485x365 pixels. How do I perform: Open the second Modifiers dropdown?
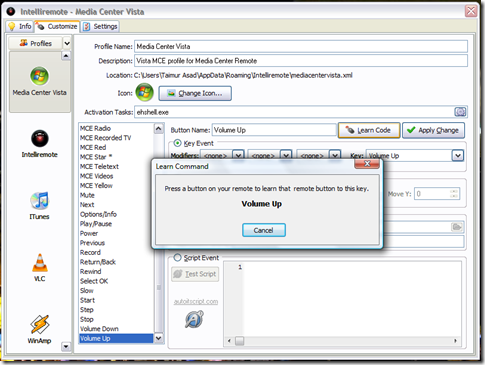pyautogui.click(x=286, y=155)
